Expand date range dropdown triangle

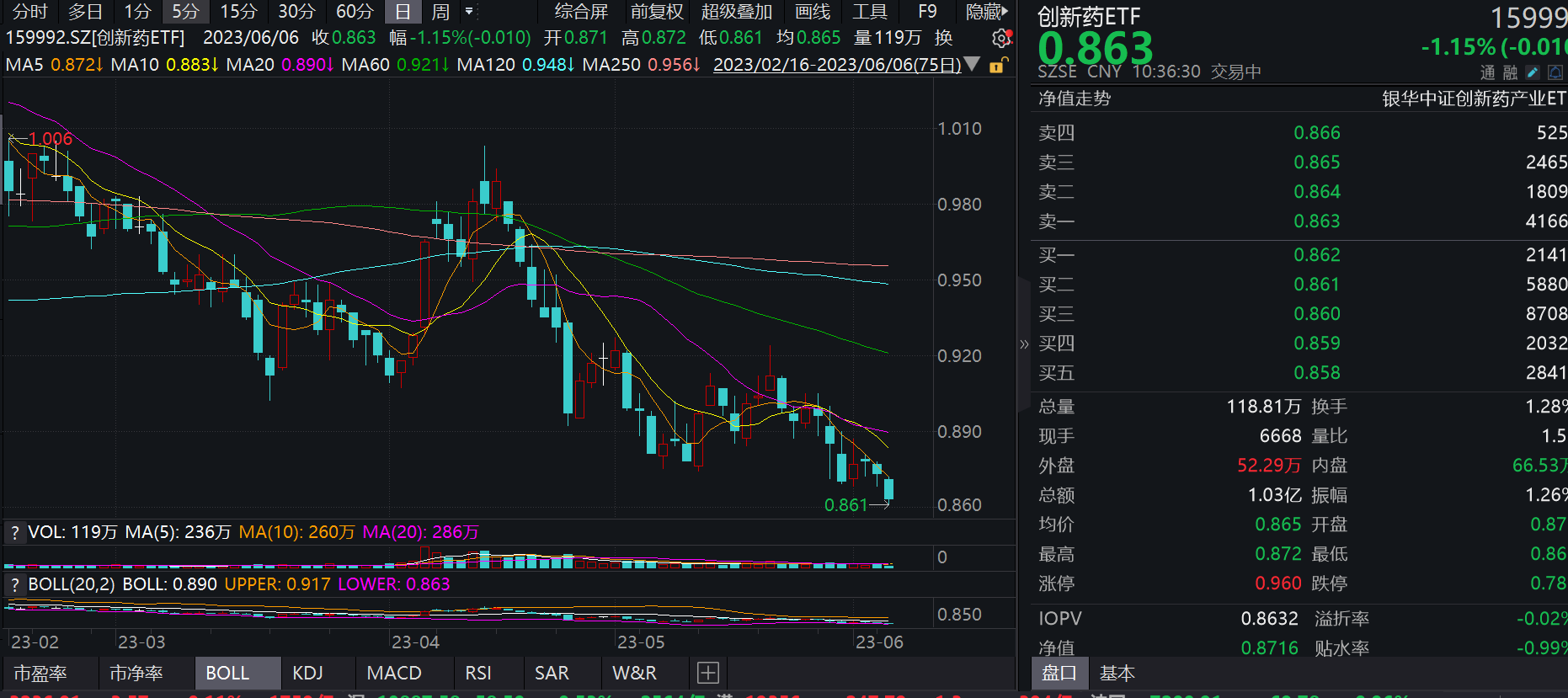972,64
